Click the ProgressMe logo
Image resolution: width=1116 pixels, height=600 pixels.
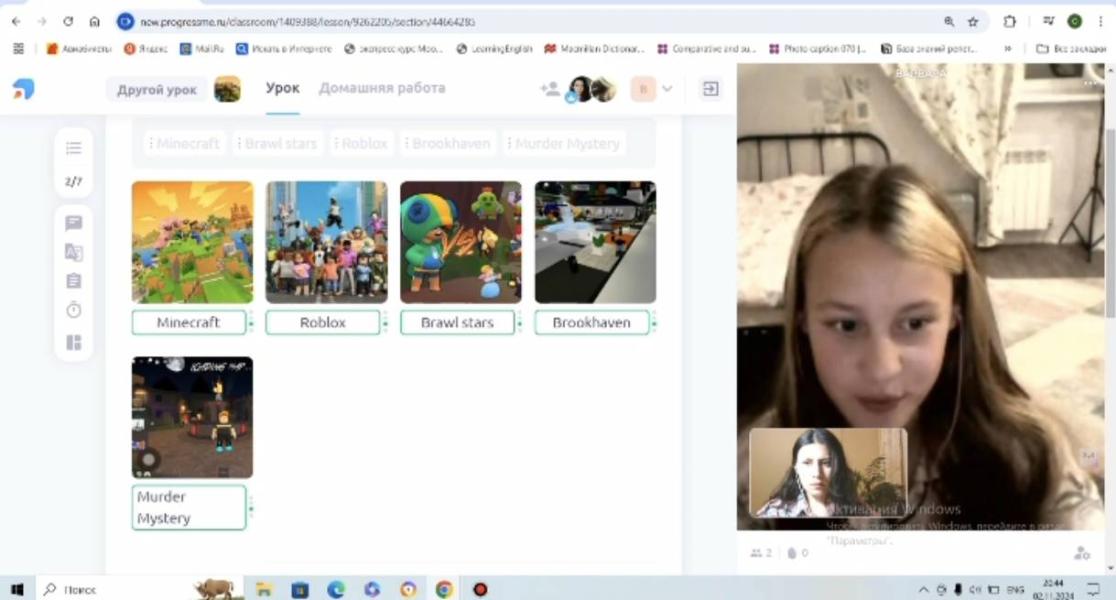(x=23, y=89)
